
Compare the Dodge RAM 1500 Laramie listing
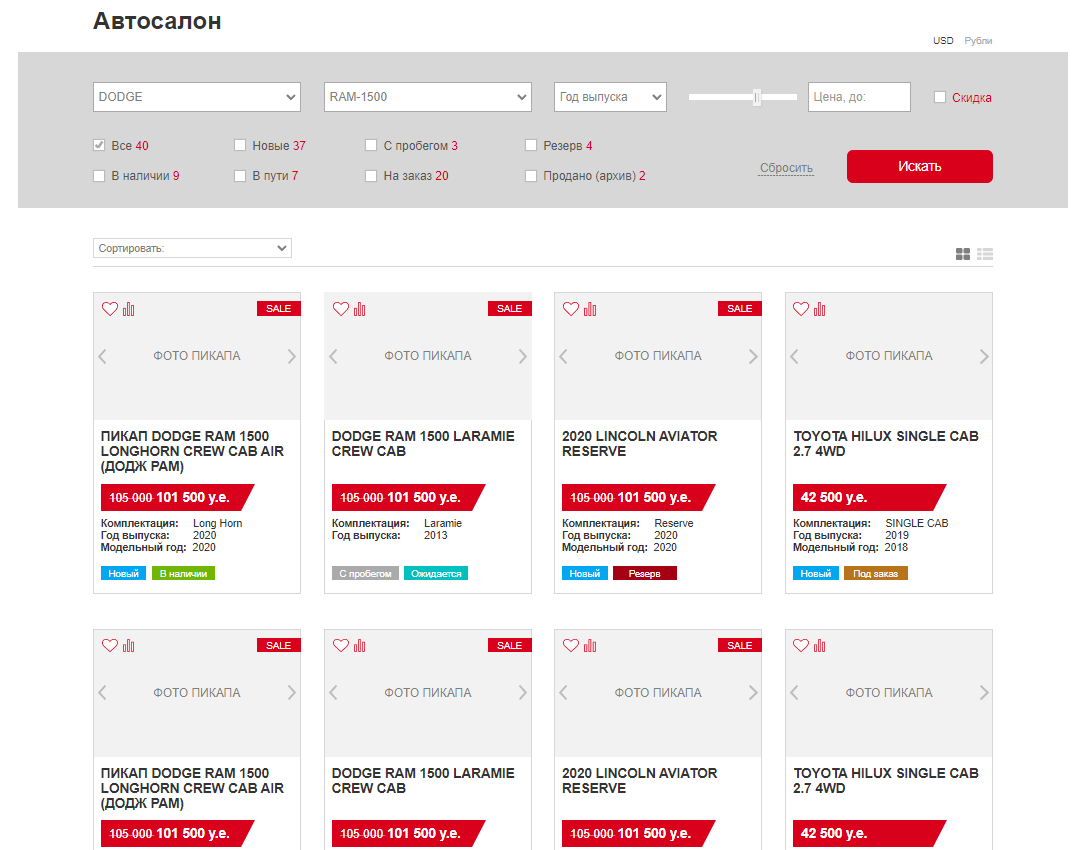(x=359, y=309)
